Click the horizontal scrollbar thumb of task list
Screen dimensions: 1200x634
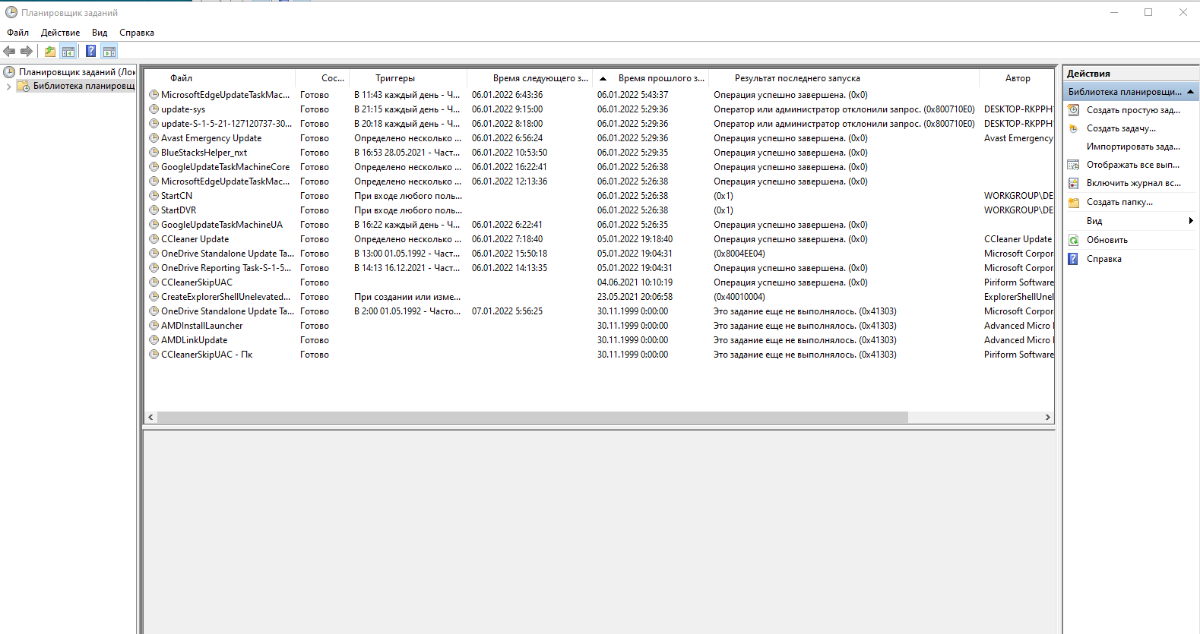(x=532, y=417)
